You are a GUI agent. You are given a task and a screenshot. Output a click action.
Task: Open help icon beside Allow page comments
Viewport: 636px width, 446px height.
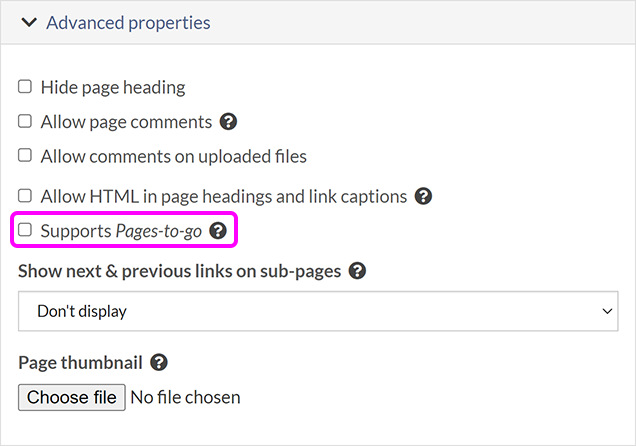point(229,122)
